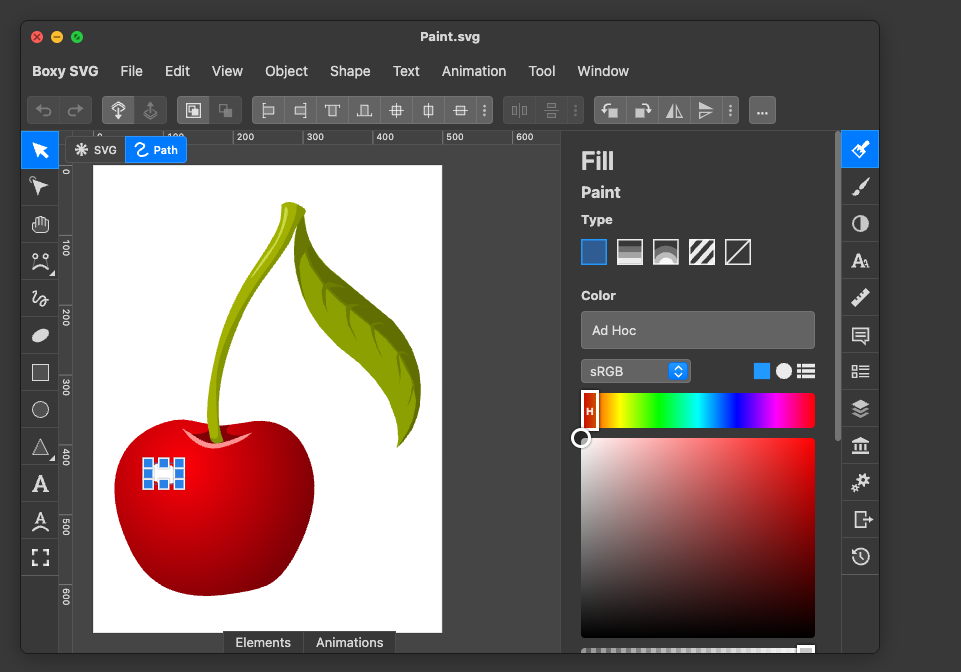The height and width of the screenshot is (672, 961).
Task: Expand the Fill paint Type options
Action: coord(597,219)
